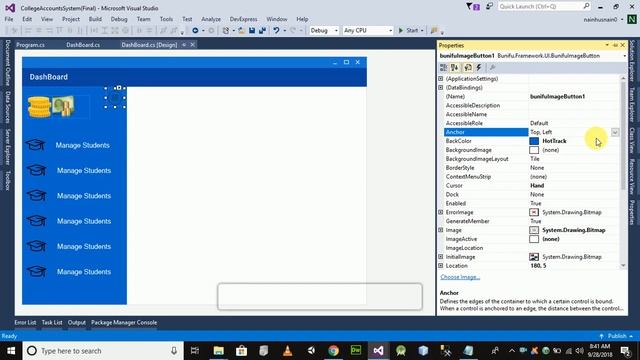
Task: Select the Enabled property row
Action: point(531,203)
